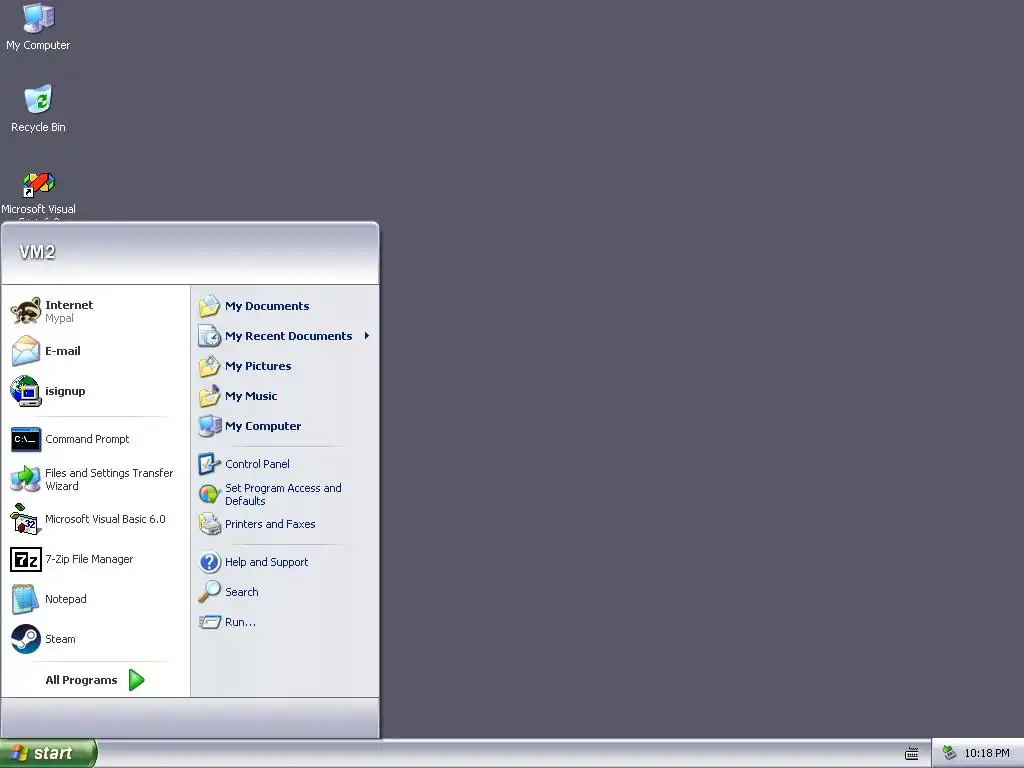
Task: Click the Control Panel icon
Action: coord(210,464)
